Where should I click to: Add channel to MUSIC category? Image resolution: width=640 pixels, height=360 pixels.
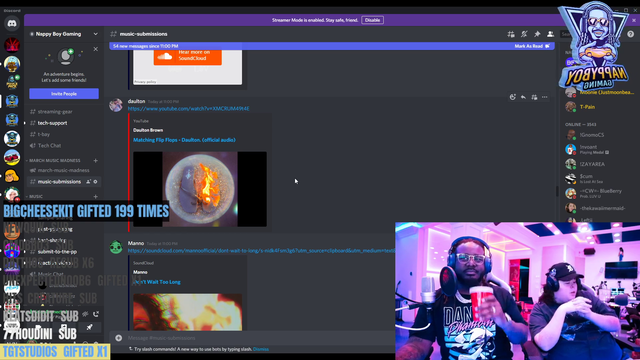click(x=96, y=196)
